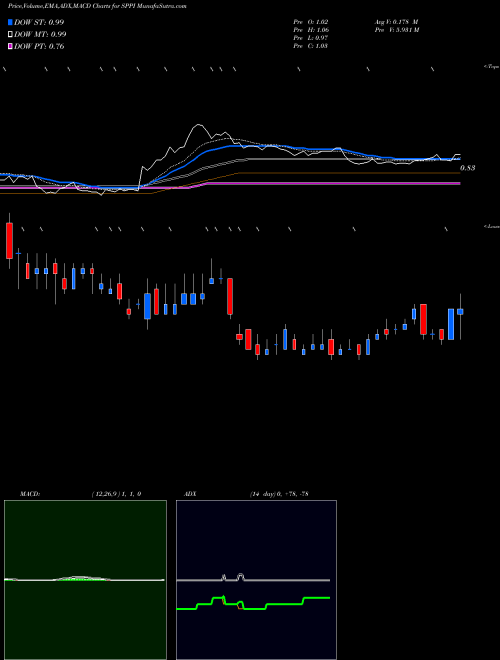Click the 'Pre V: 5.931 M' volume text
This screenshot has width=500, height=660.
point(396,30)
